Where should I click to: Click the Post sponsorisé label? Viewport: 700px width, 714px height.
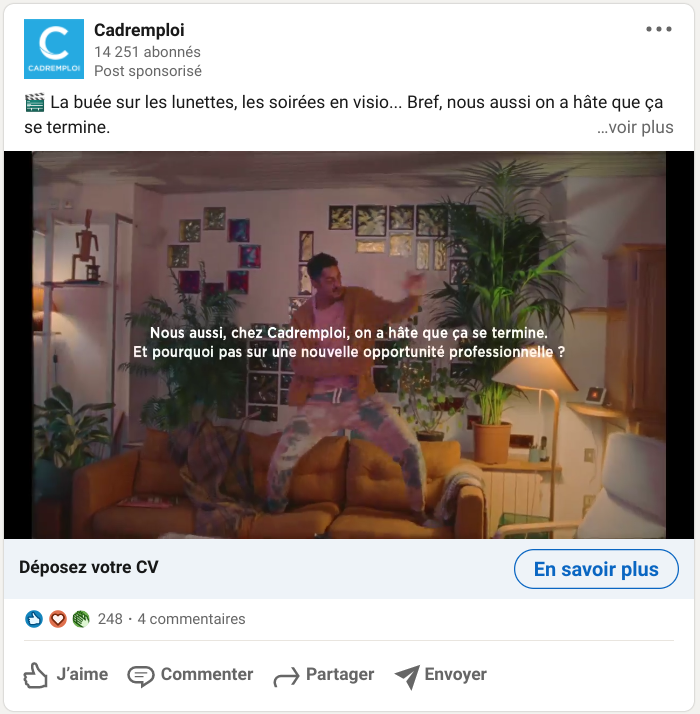[148, 71]
